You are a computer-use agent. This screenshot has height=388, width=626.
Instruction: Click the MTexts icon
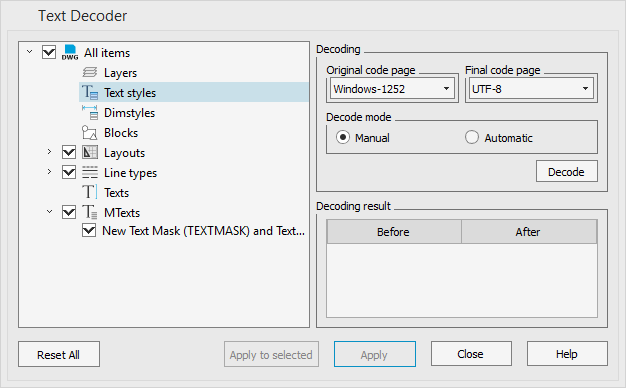point(90,212)
